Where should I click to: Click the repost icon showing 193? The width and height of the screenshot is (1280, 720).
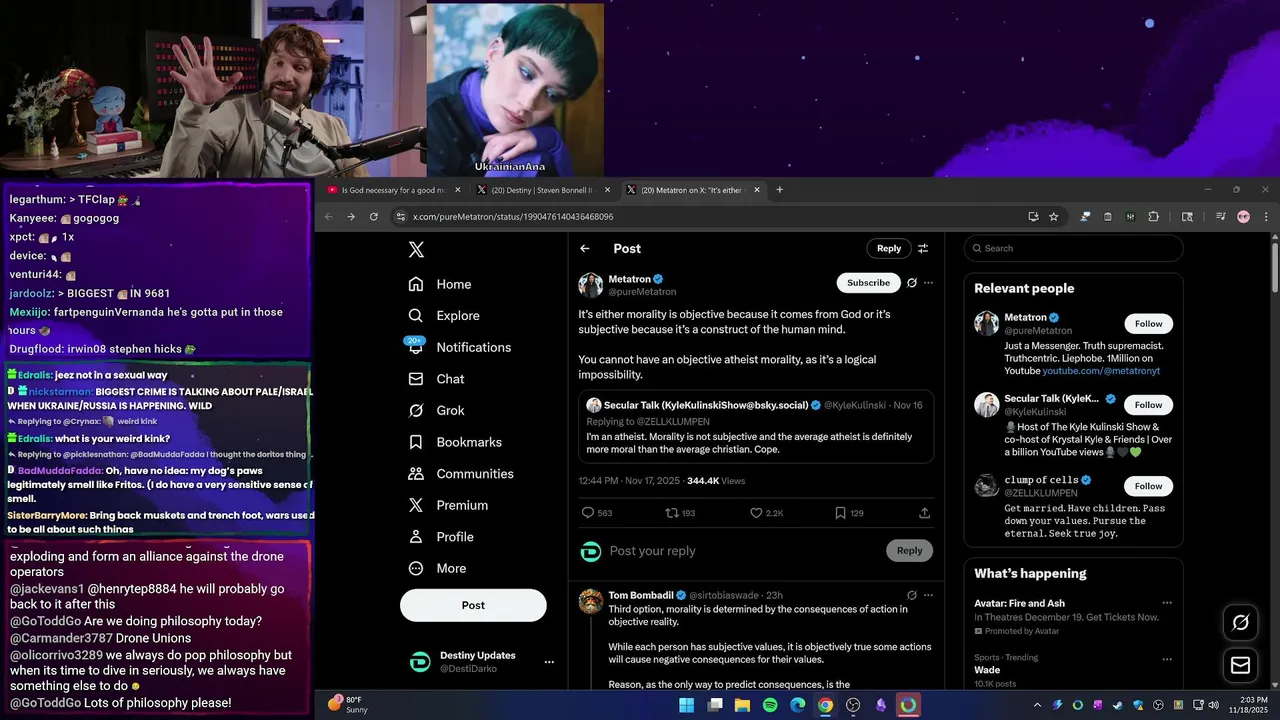coord(680,513)
